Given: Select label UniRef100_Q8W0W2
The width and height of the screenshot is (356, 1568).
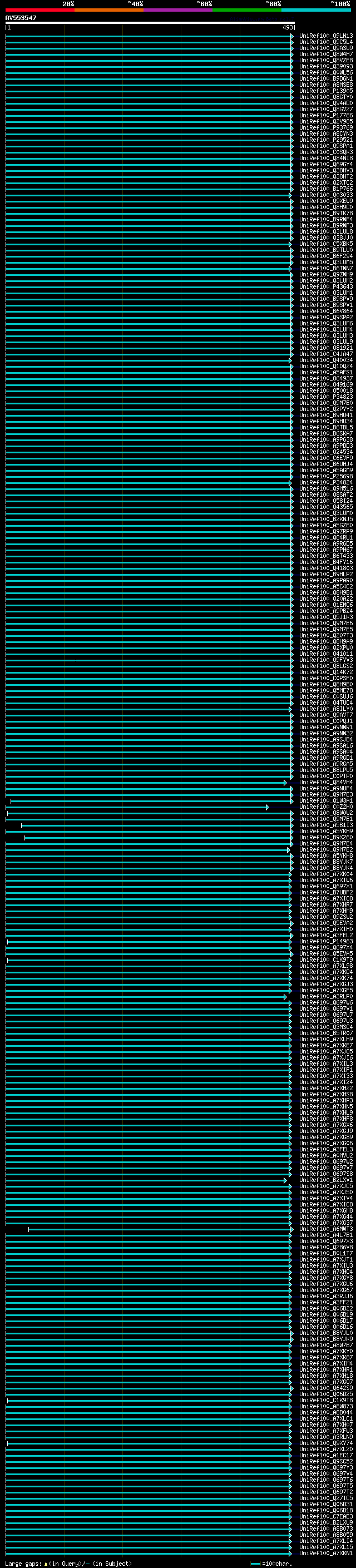Looking at the screenshot, I should pos(325,813).
